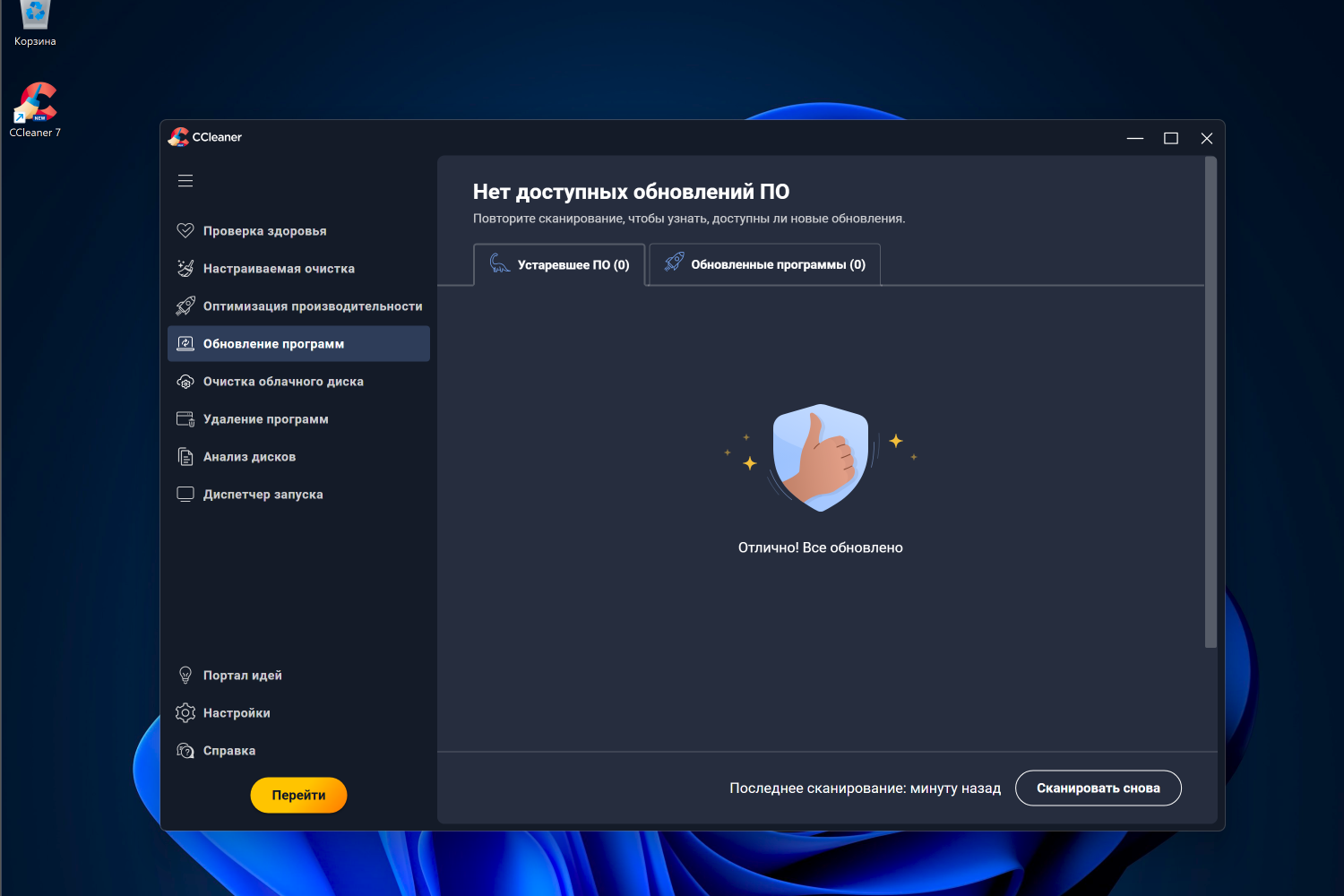Open Настройки page

click(x=298, y=713)
